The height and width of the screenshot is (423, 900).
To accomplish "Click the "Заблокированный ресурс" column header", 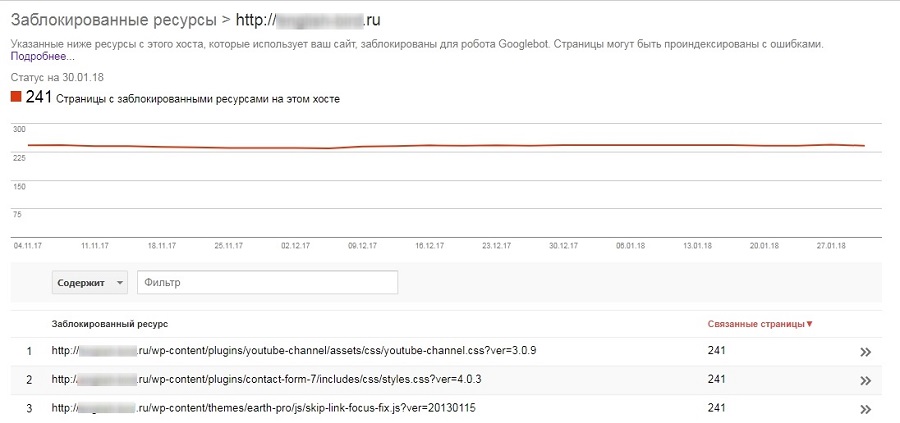I will click(x=110, y=324).
